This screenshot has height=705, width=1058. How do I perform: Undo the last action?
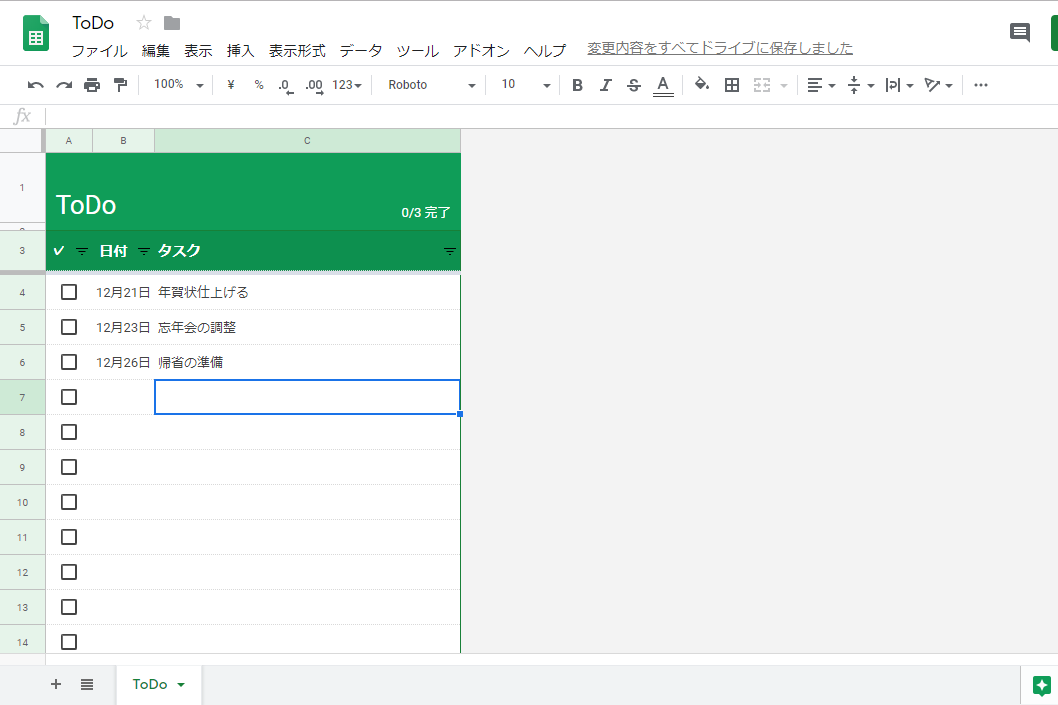point(35,85)
